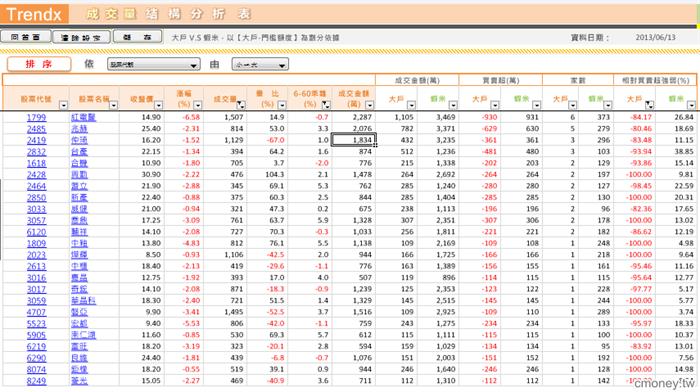
Task: Select the -930 net buy cell in row 1799
Action: (490, 117)
